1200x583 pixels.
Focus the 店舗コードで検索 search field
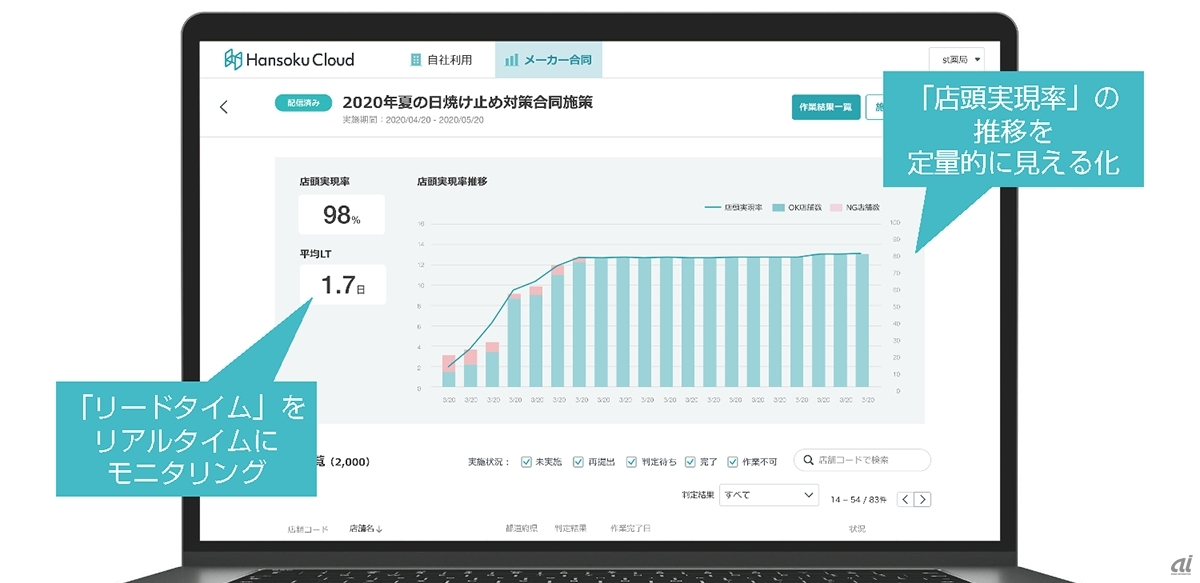862,460
